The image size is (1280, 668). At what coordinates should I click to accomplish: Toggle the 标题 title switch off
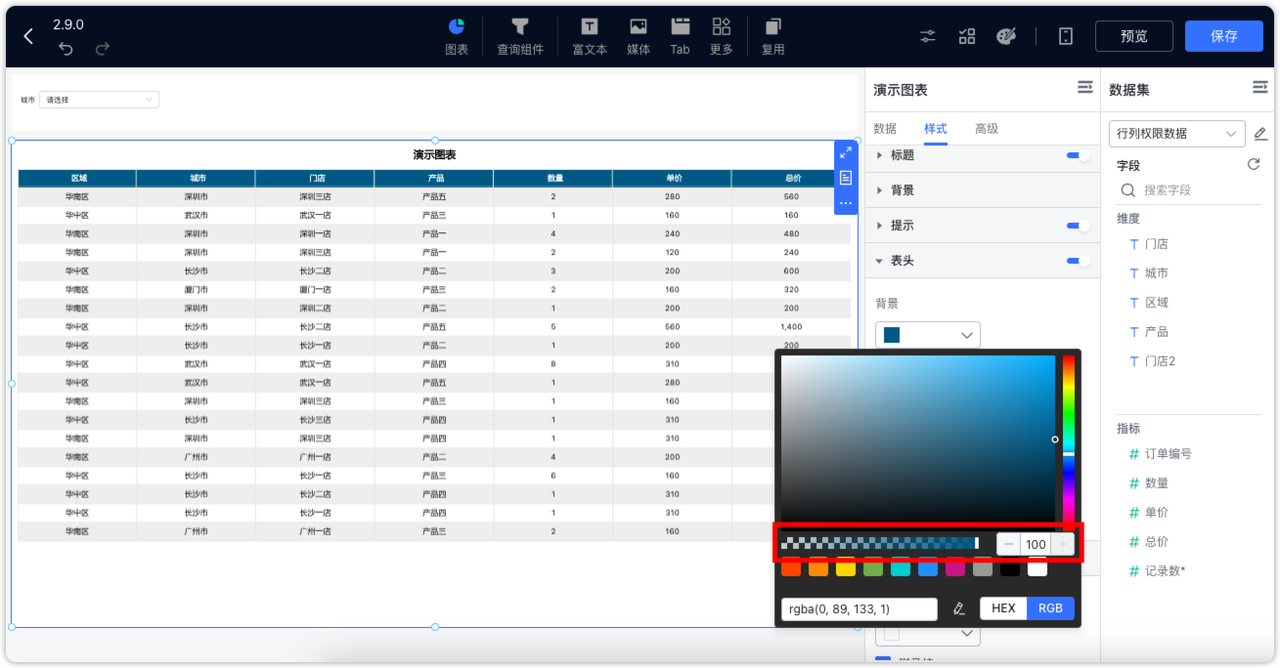coord(1075,155)
